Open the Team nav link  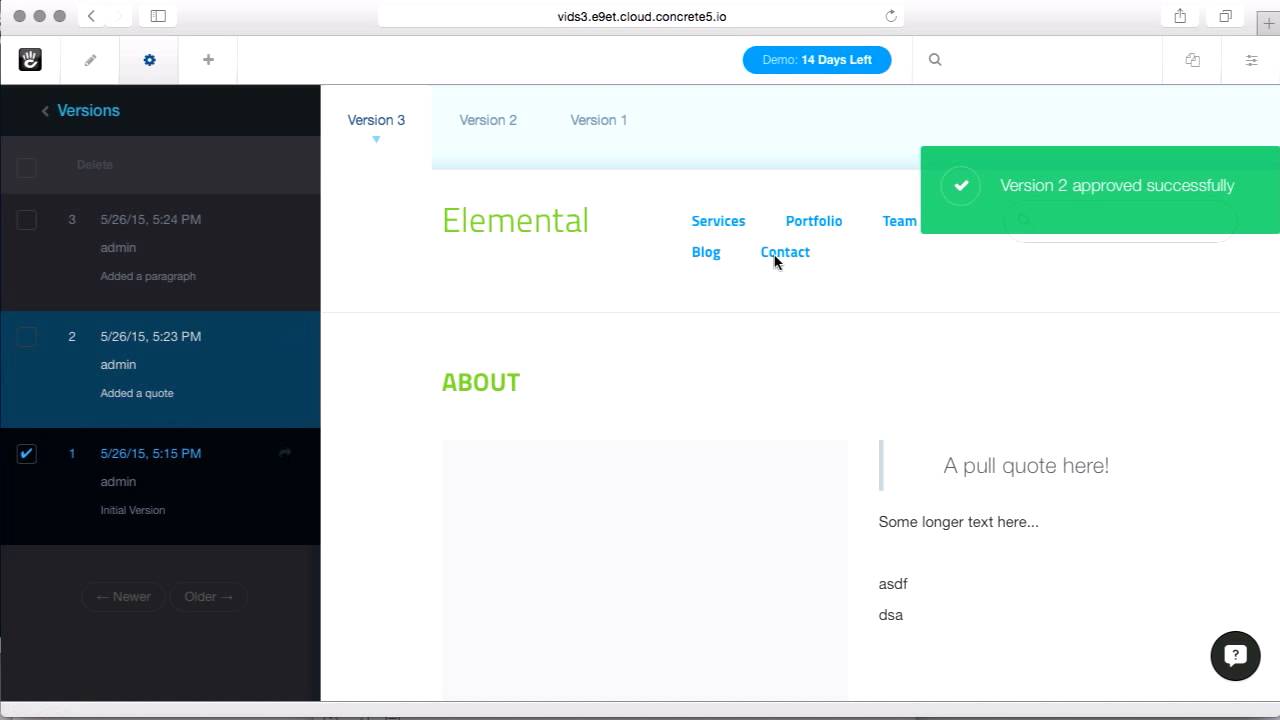pos(900,221)
